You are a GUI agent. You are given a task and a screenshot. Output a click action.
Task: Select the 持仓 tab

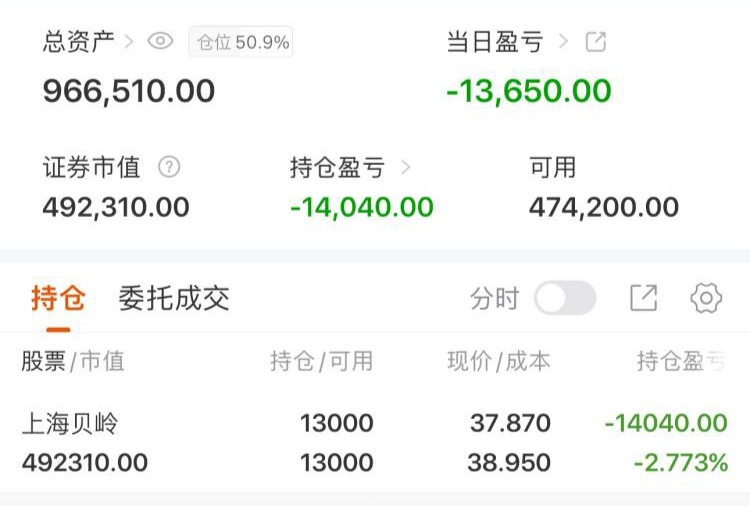(x=58, y=298)
